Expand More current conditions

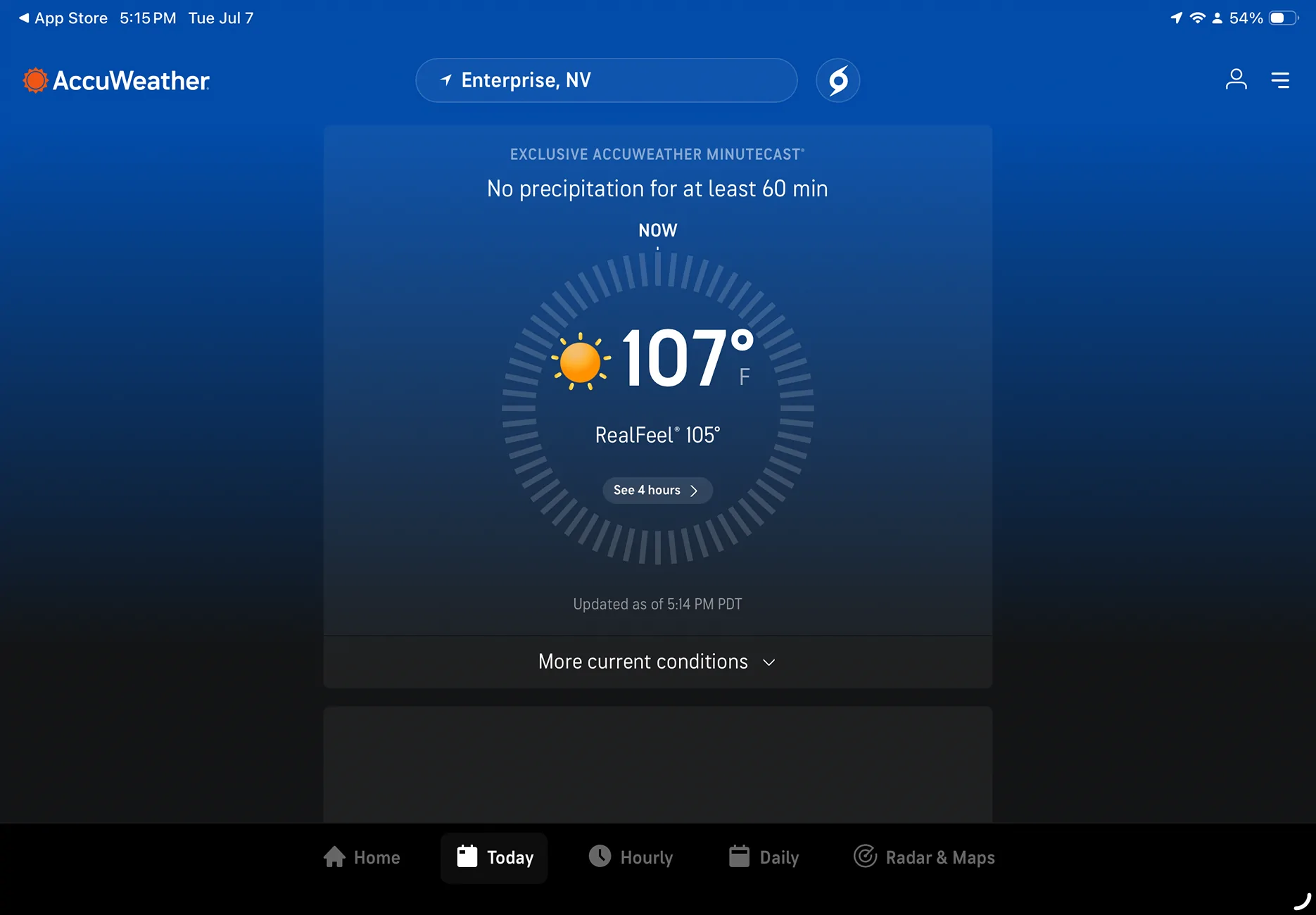pos(657,662)
